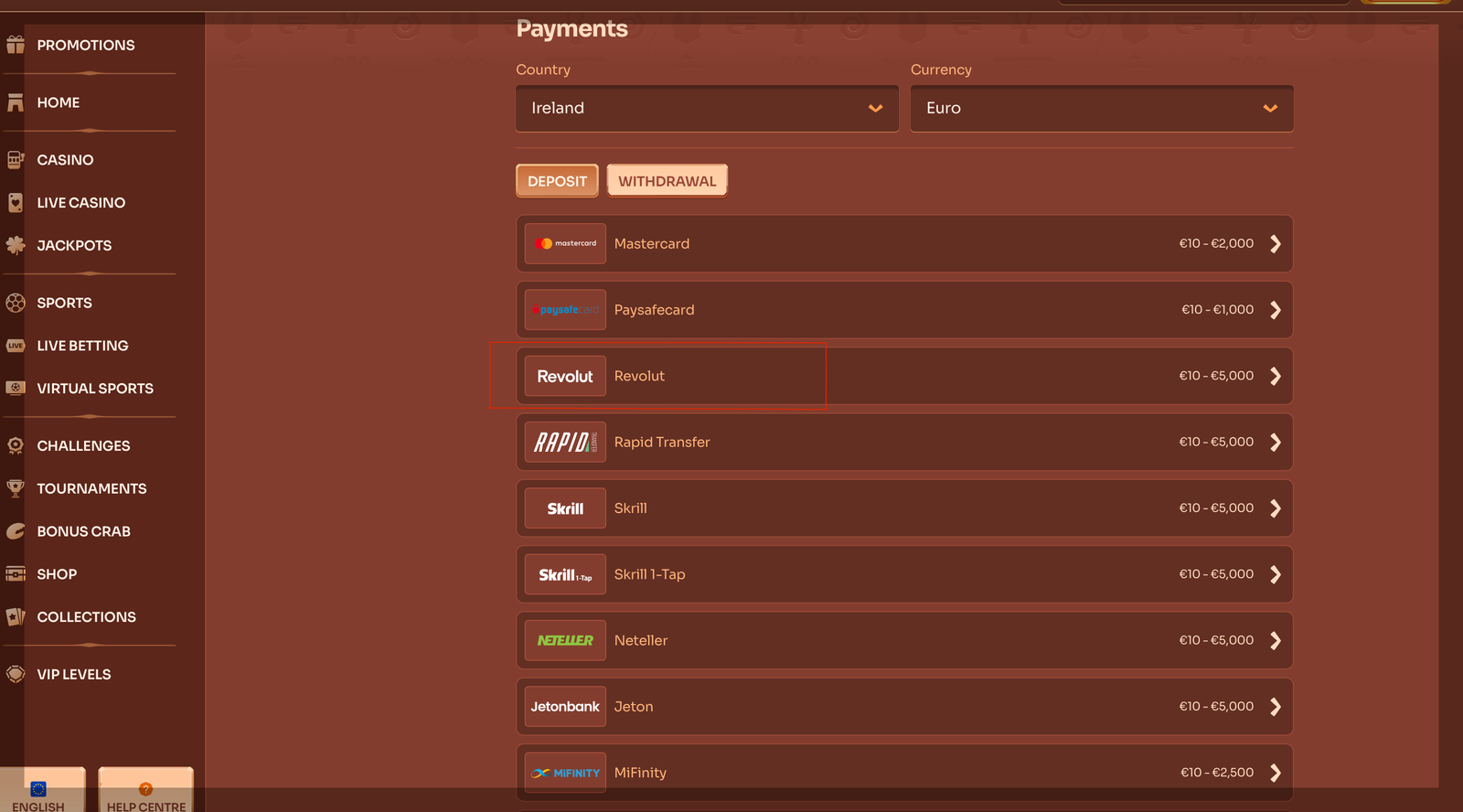Expand the Paysafecard row chevron
The height and width of the screenshot is (812, 1463).
click(x=1276, y=310)
